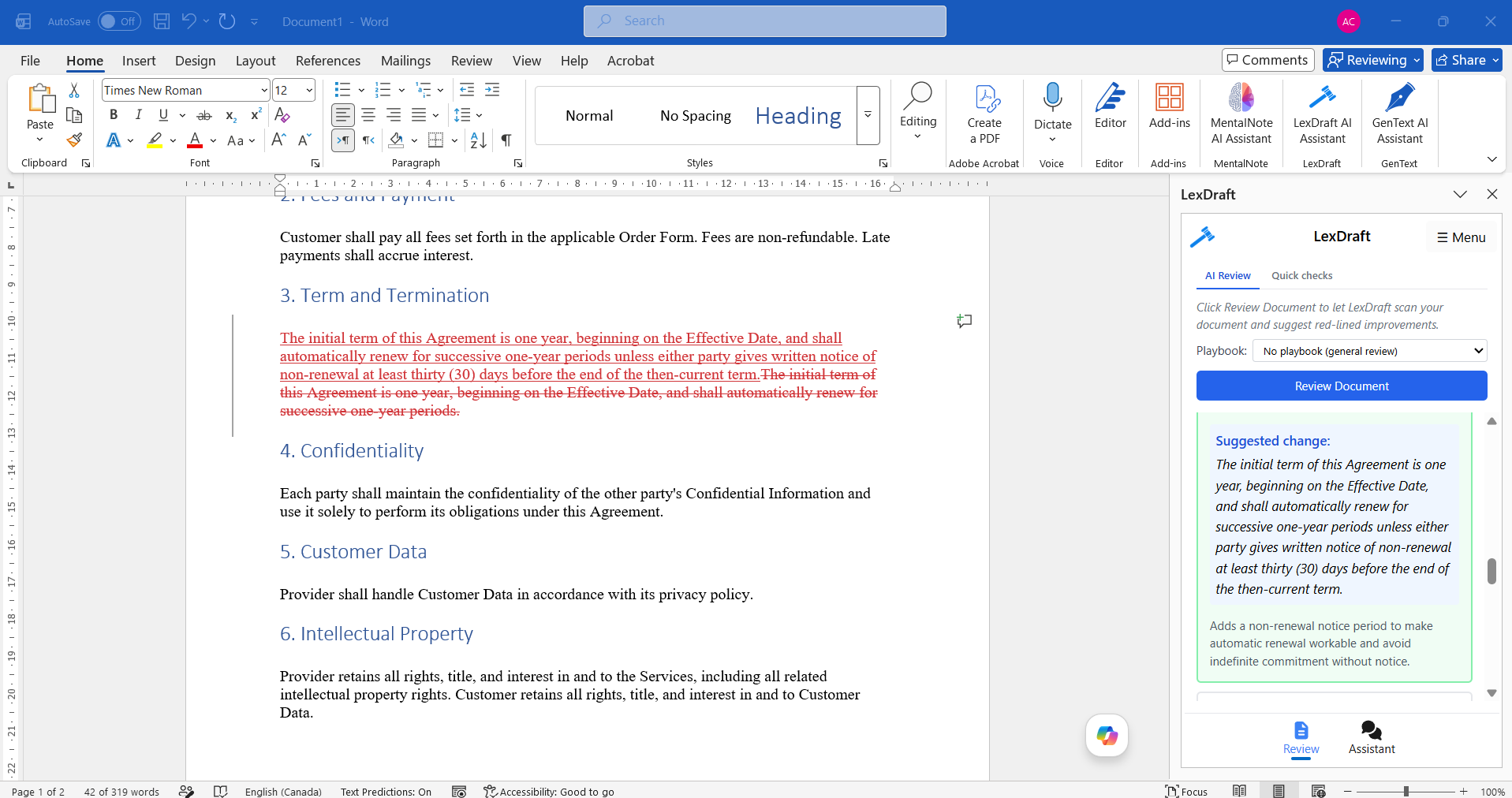
Task: Click the Copy icon
Action: click(x=74, y=115)
